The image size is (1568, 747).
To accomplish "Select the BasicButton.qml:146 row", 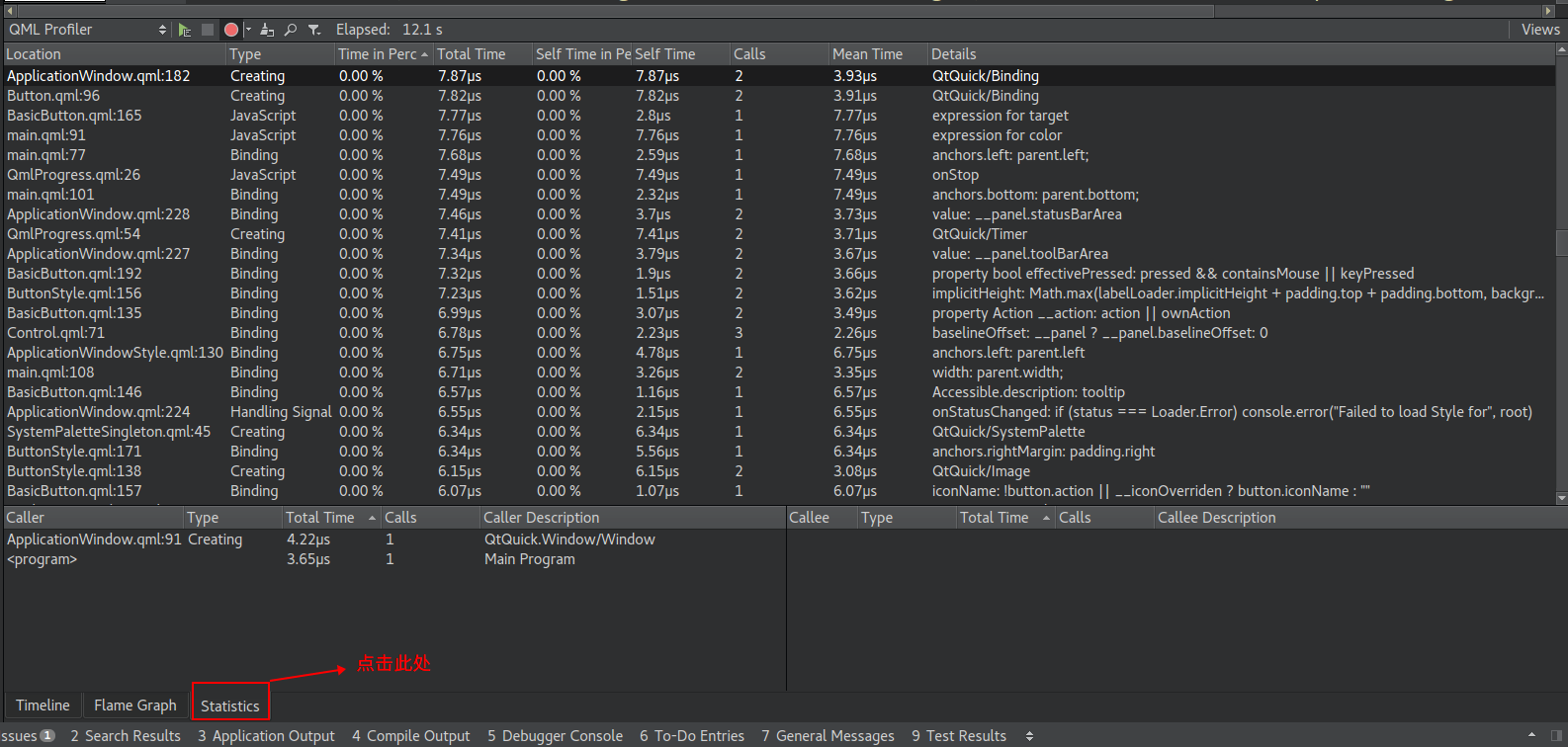I will [779, 392].
